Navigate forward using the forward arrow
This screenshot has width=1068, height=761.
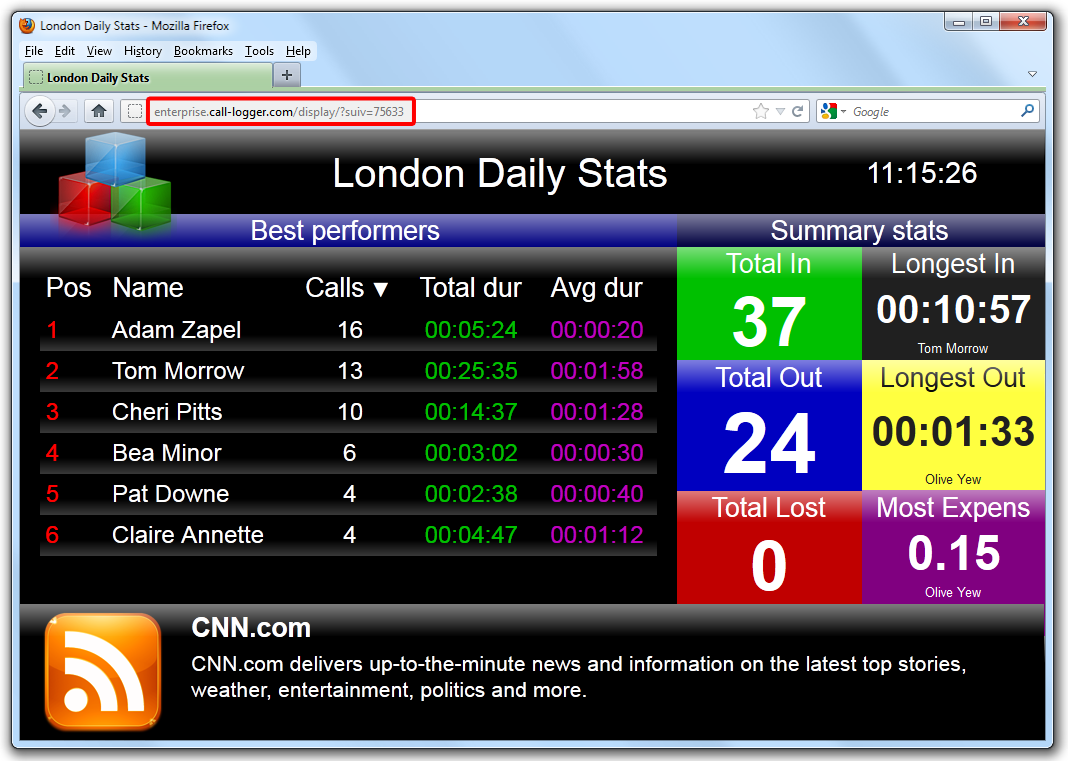(x=65, y=111)
